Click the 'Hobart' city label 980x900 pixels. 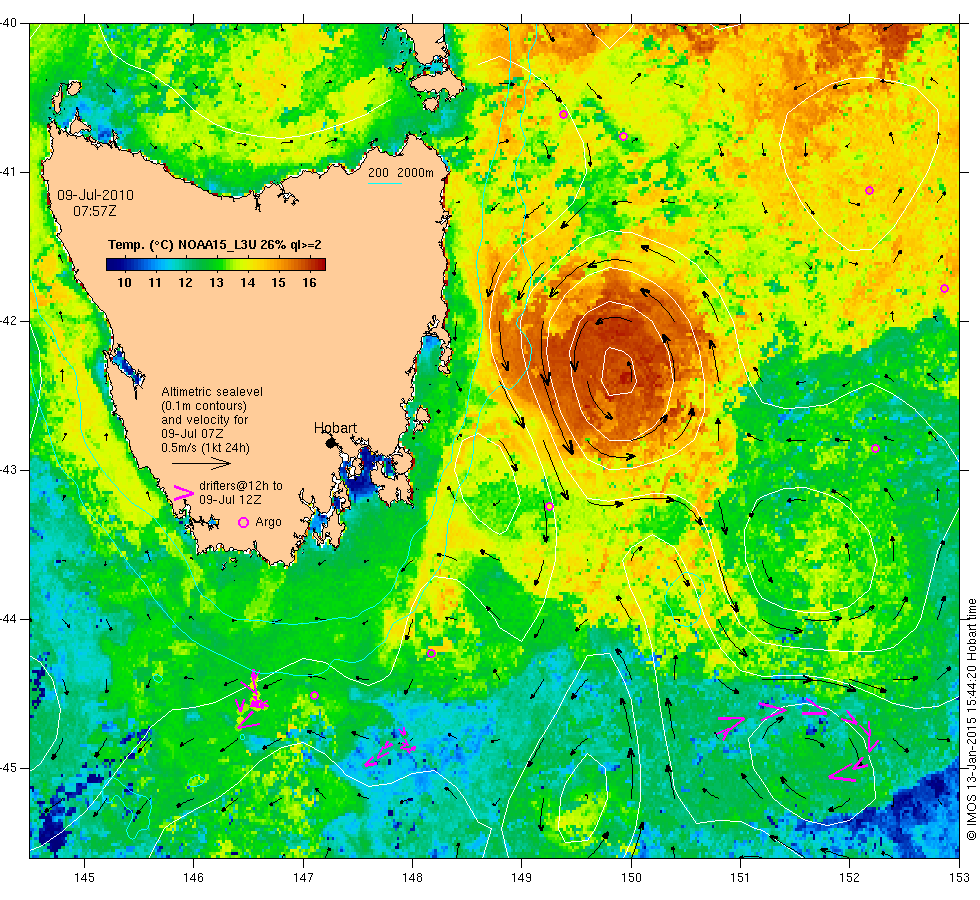click(335, 428)
